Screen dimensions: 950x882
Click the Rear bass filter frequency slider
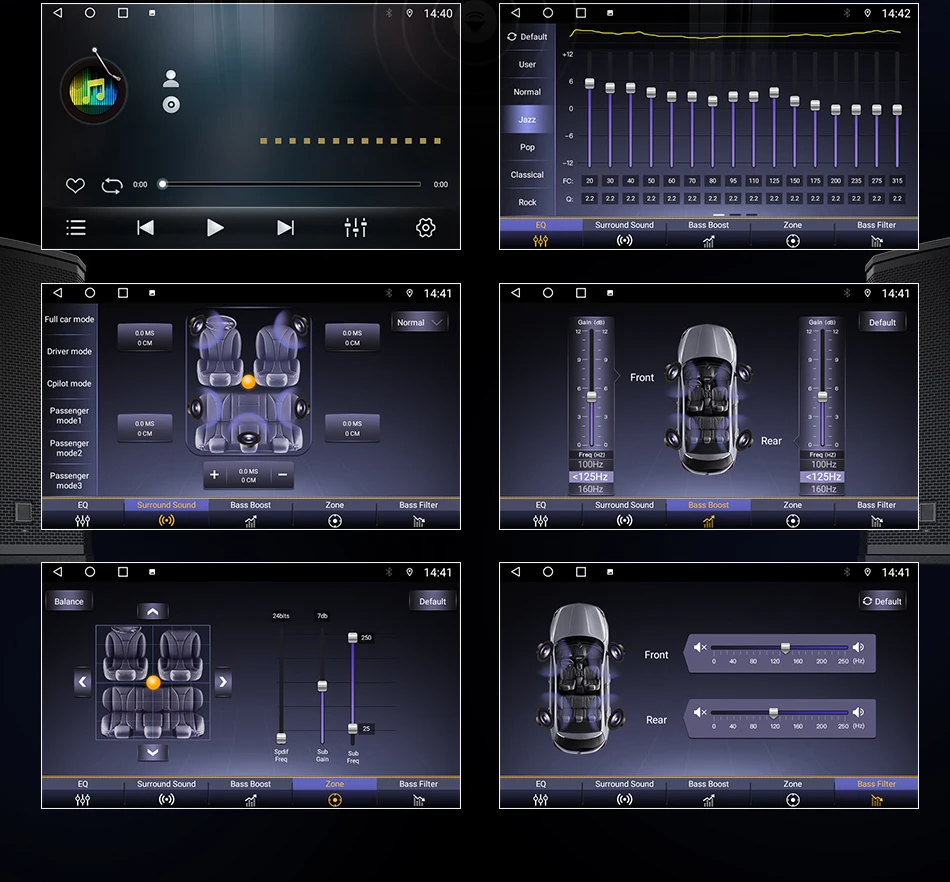[780, 712]
